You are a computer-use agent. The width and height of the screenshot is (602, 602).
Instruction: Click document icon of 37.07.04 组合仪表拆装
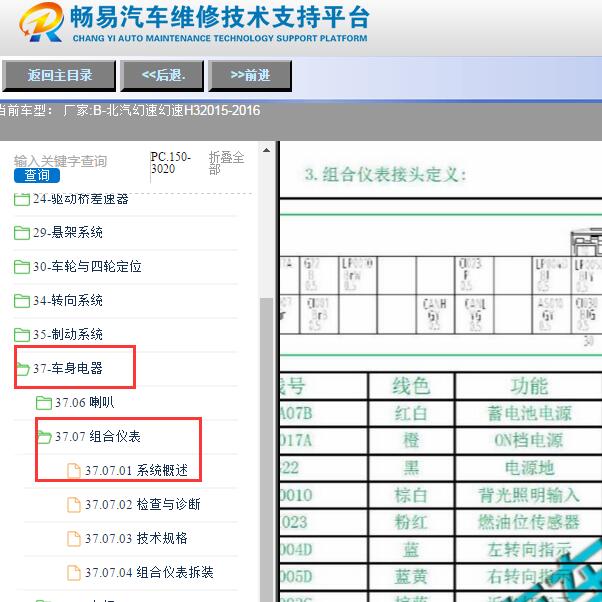point(74,572)
